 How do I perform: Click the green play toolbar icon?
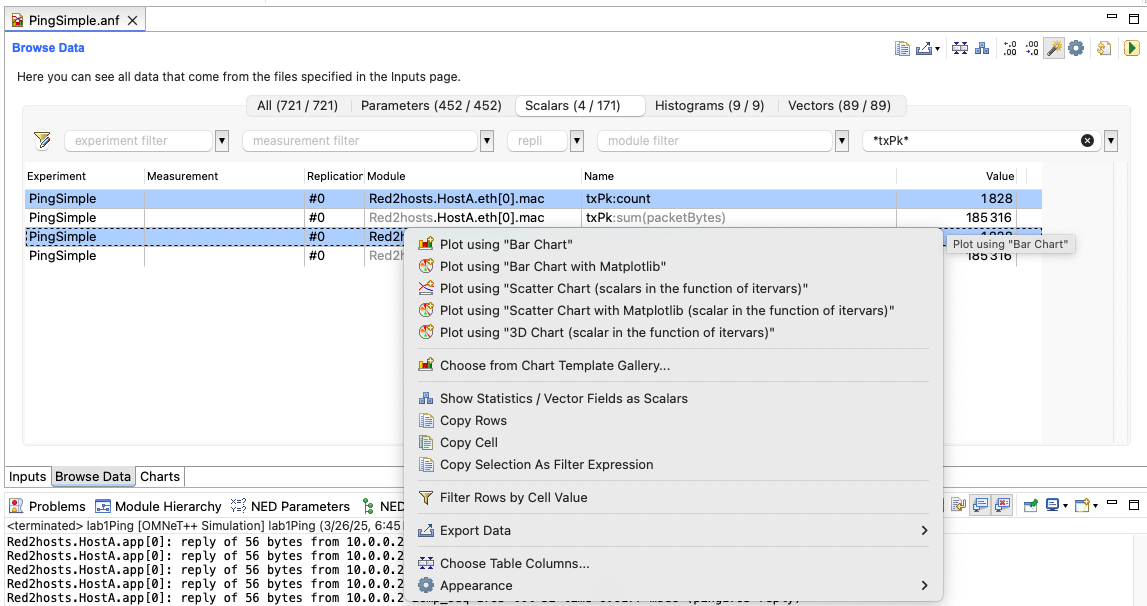click(1132, 48)
